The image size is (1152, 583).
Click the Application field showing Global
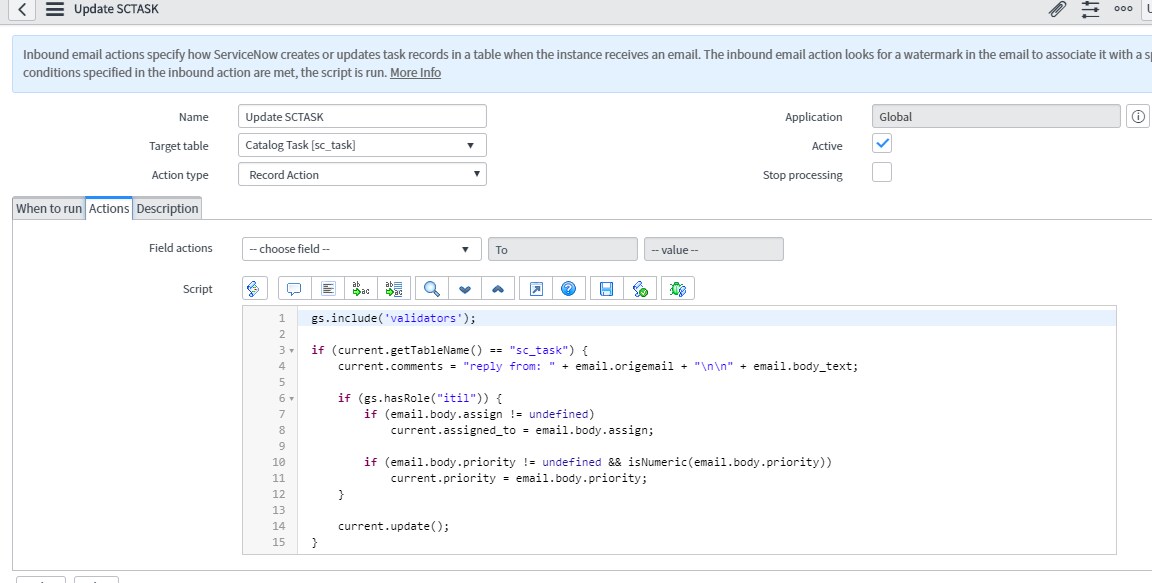click(996, 117)
